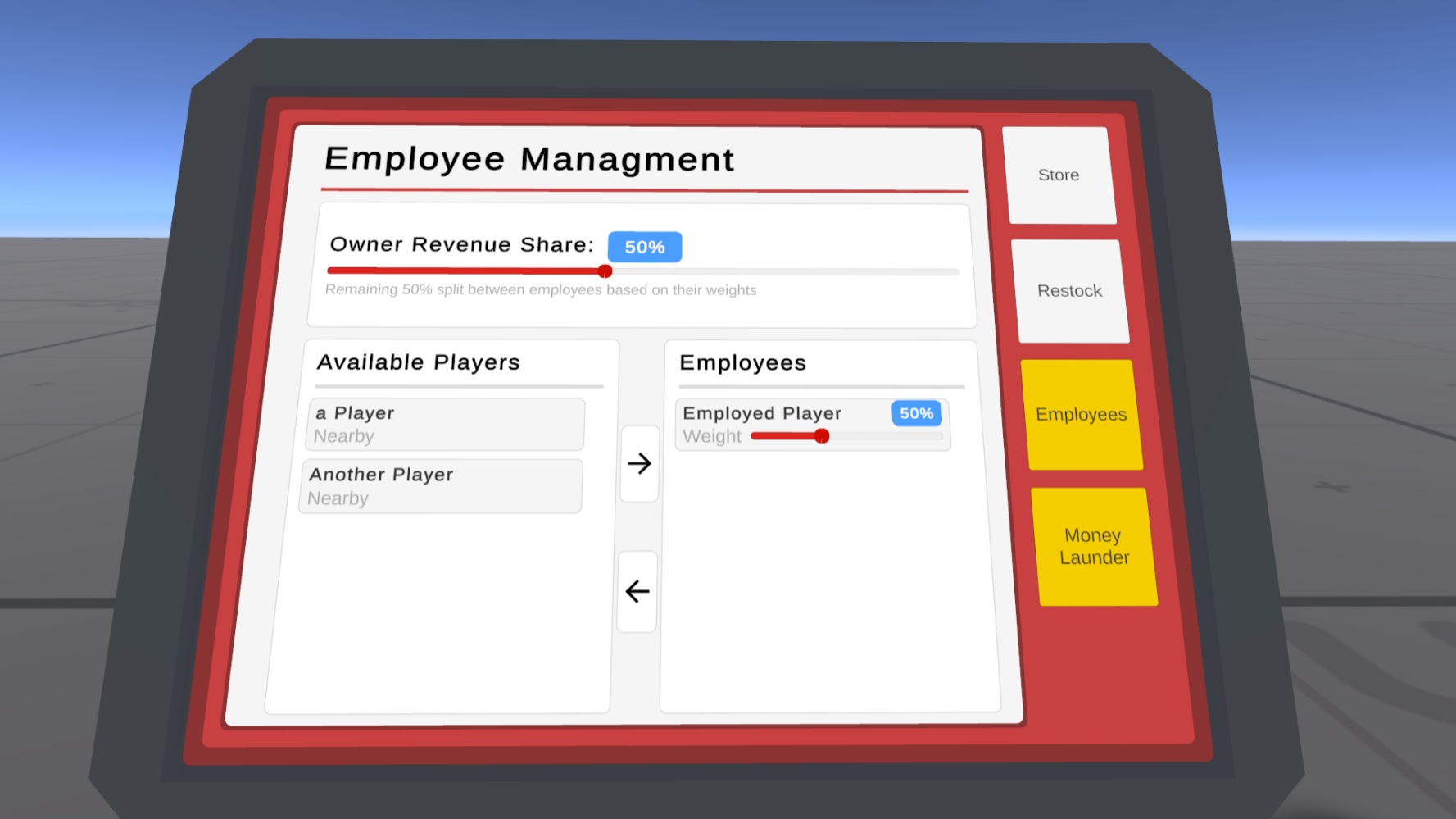This screenshot has width=1456, height=819.
Task: Click the 'Available Players' heading
Action: tap(419, 362)
